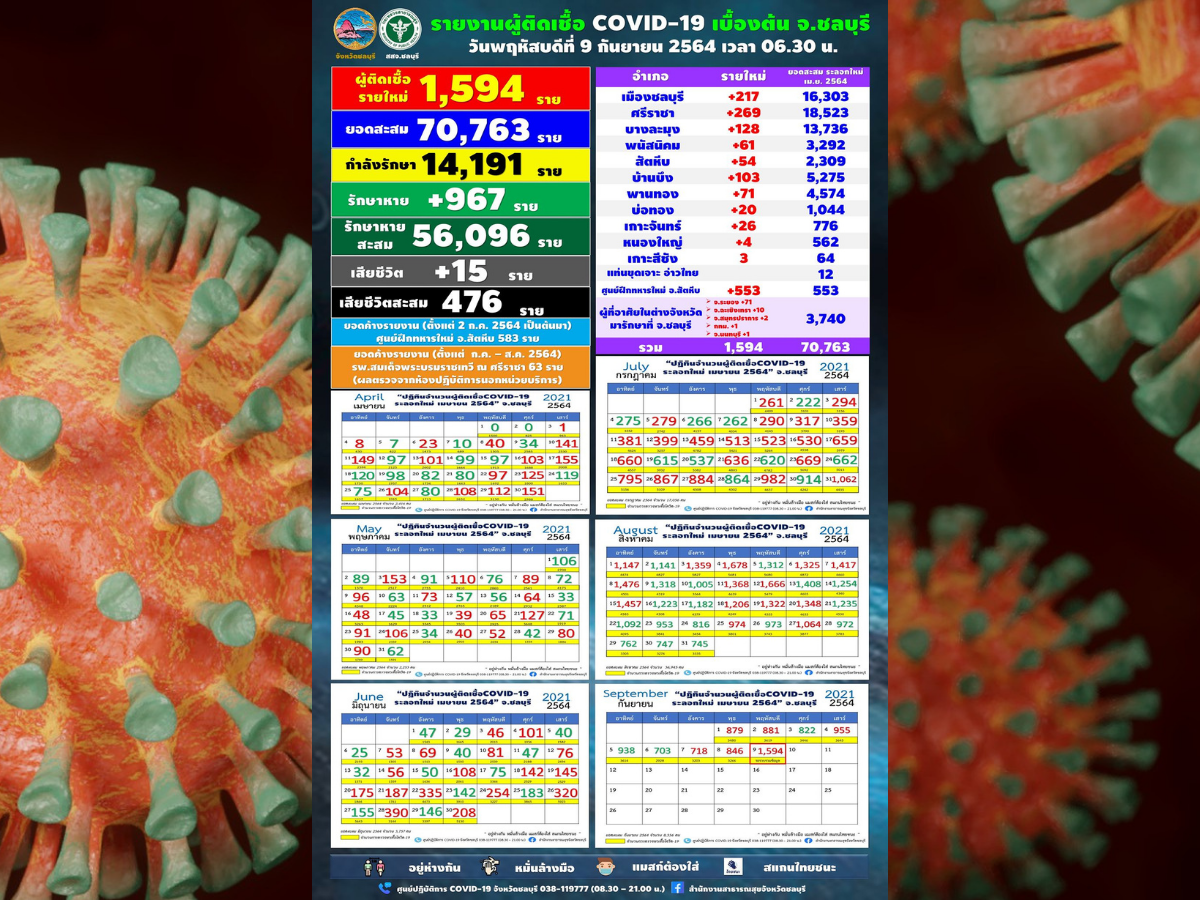Click the Thai Chana app icon

point(734,867)
